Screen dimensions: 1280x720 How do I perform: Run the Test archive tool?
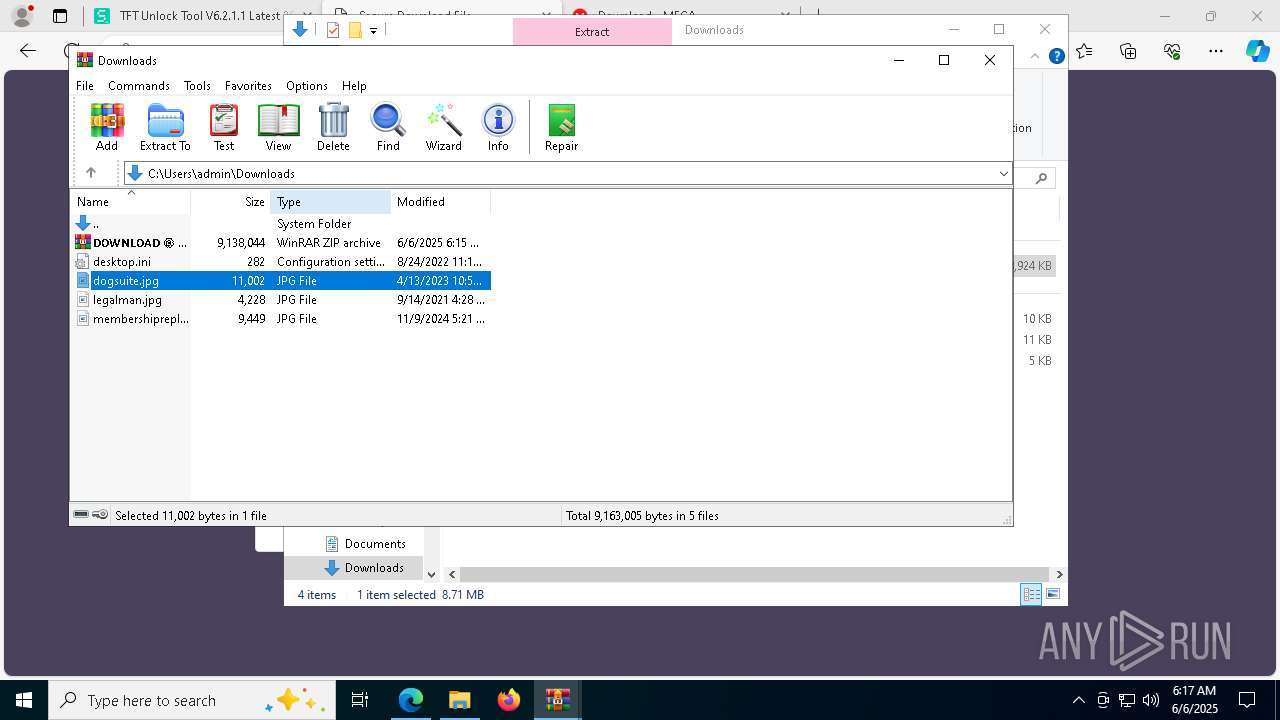pos(224,127)
